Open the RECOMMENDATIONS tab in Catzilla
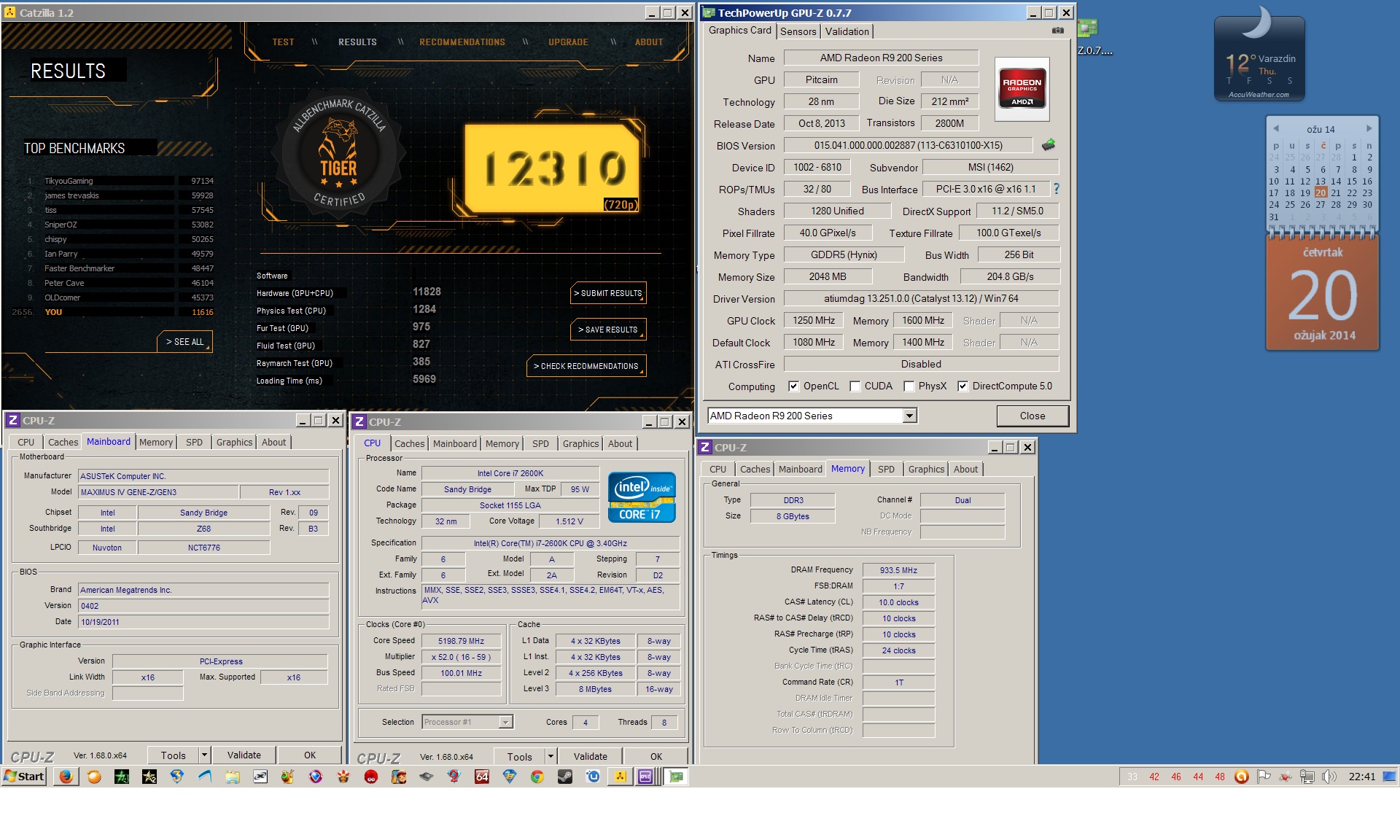This screenshot has width=1400, height=840. 462,42
